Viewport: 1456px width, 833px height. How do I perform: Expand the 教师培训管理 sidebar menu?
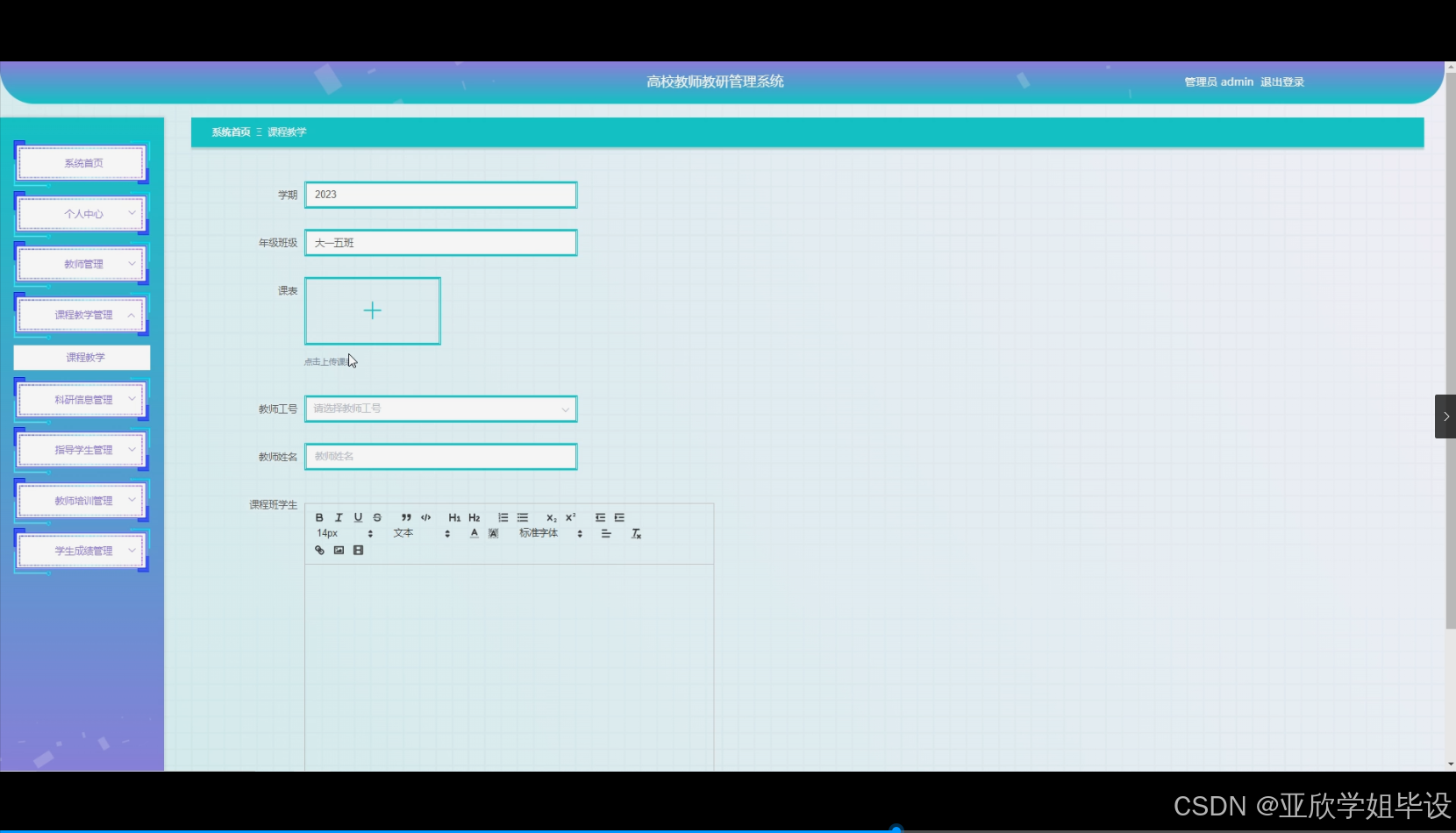(83, 501)
